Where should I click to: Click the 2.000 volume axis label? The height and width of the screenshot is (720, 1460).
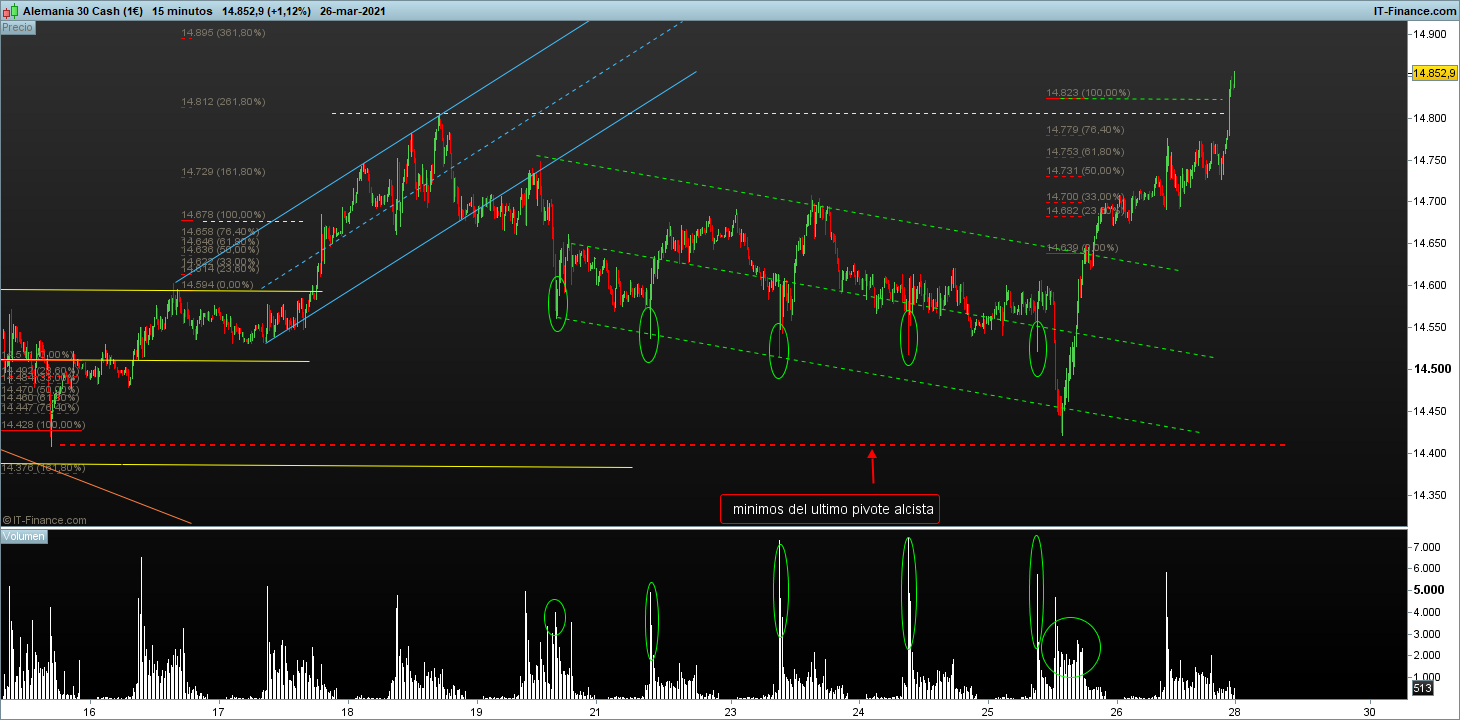coord(1425,655)
